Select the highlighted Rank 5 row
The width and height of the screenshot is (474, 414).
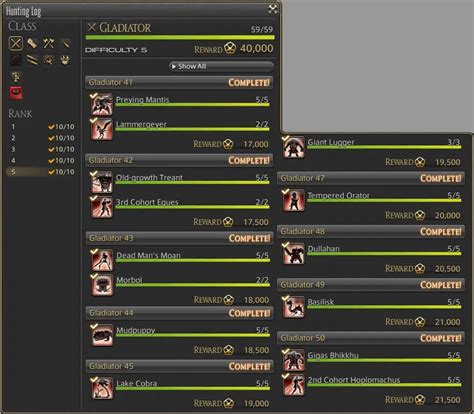[41, 172]
